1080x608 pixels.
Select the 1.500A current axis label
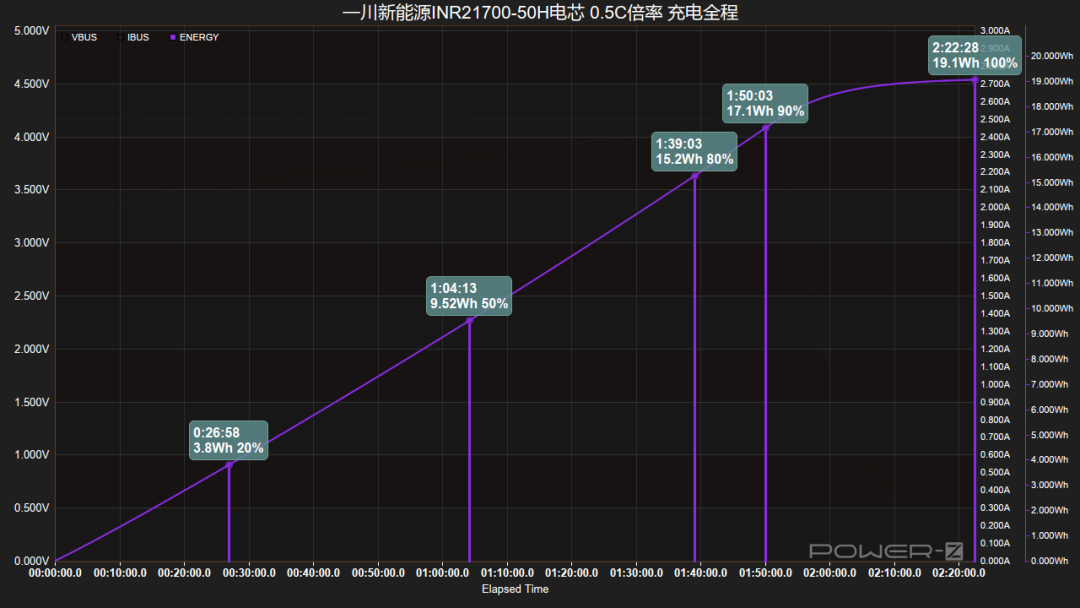995,296
